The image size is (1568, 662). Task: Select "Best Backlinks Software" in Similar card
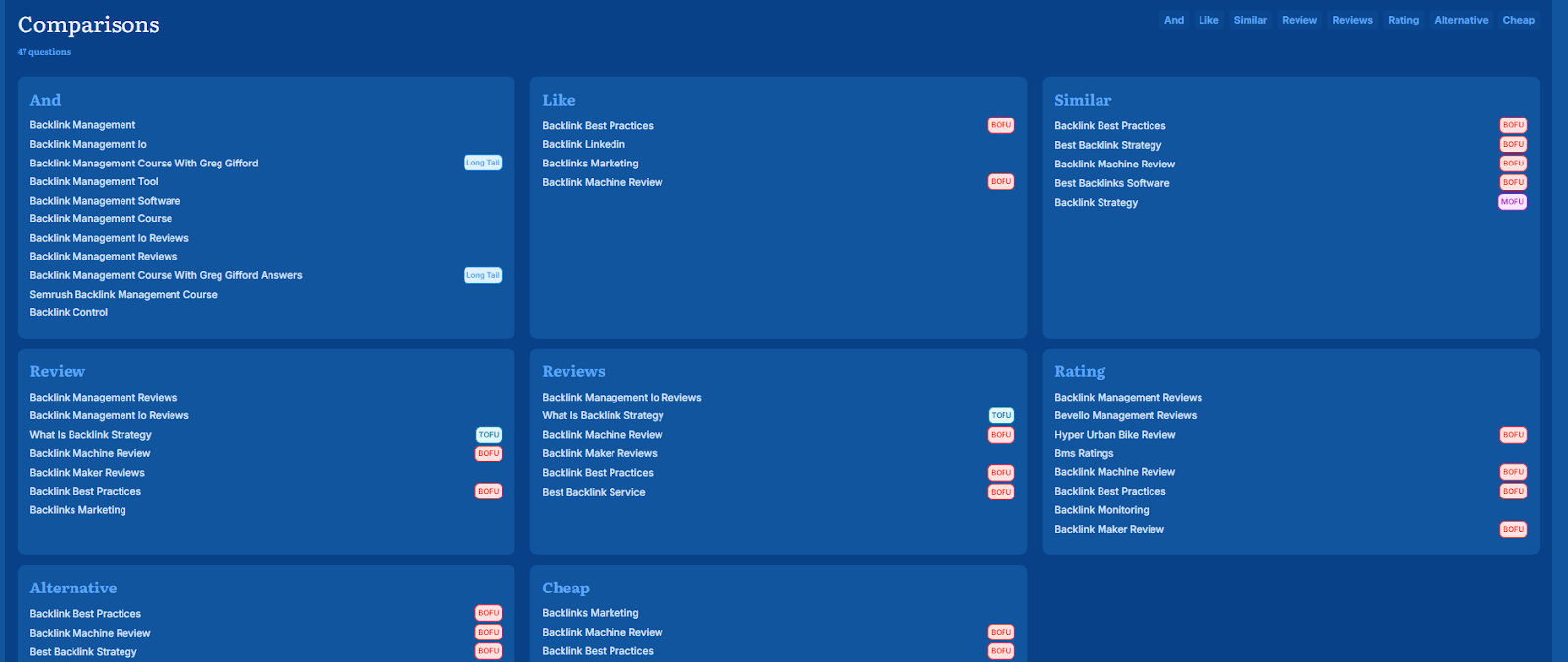[x=1111, y=183]
